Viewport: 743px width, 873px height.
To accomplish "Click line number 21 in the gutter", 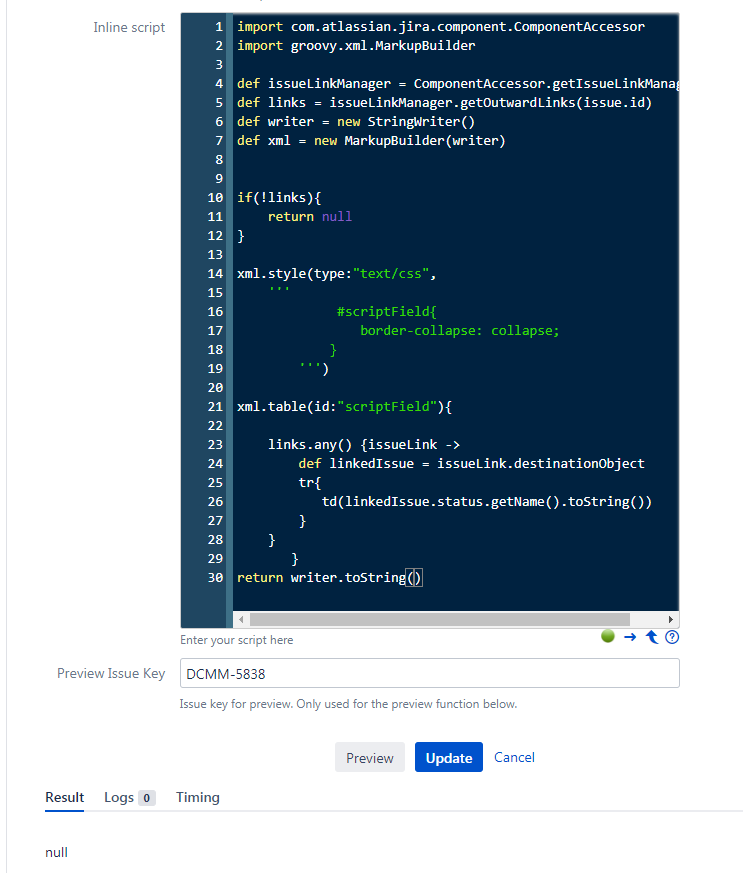I will coord(215,406).
